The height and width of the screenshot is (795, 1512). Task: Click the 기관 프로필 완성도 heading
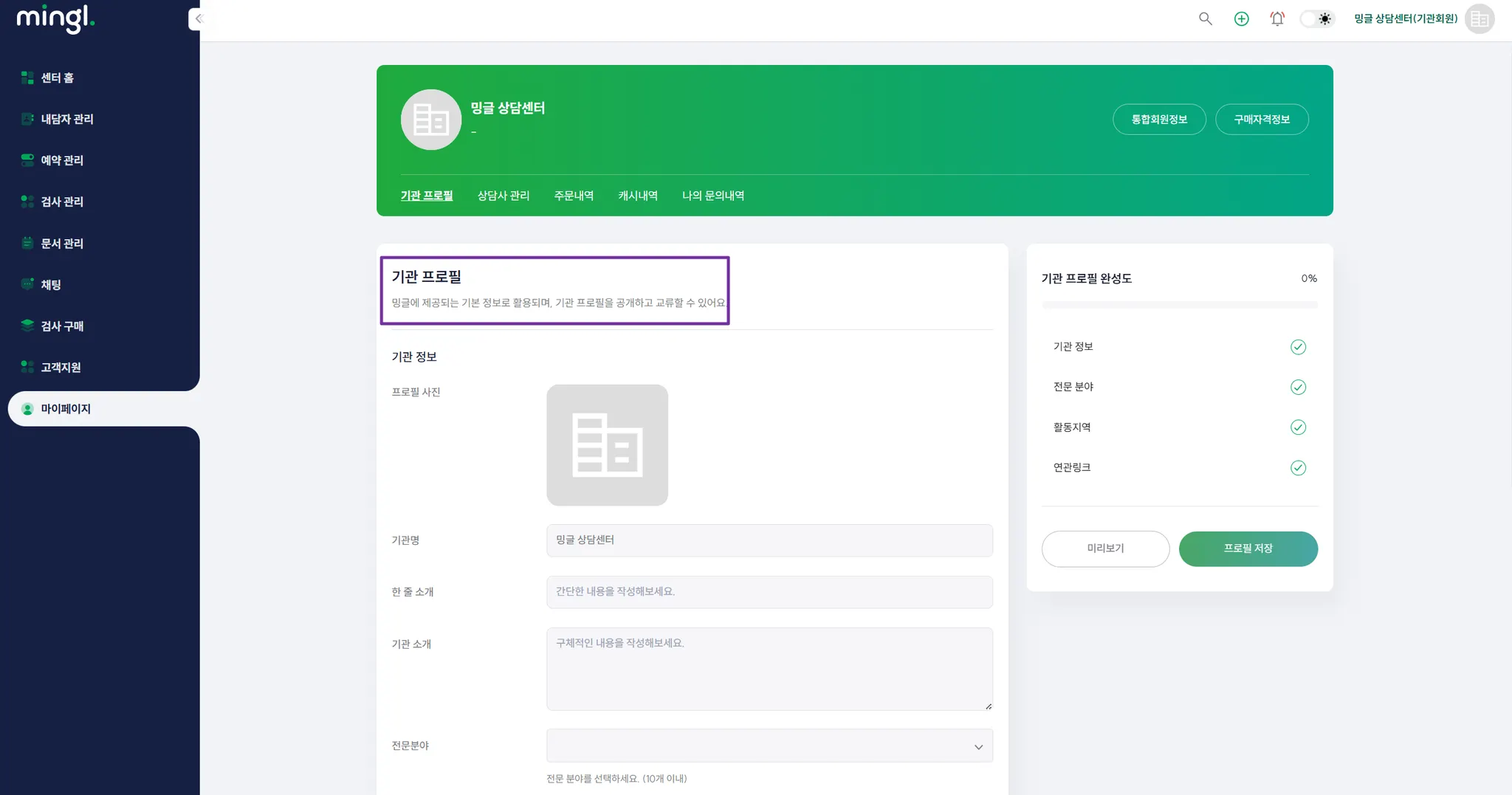click(x=1086, y=278)
